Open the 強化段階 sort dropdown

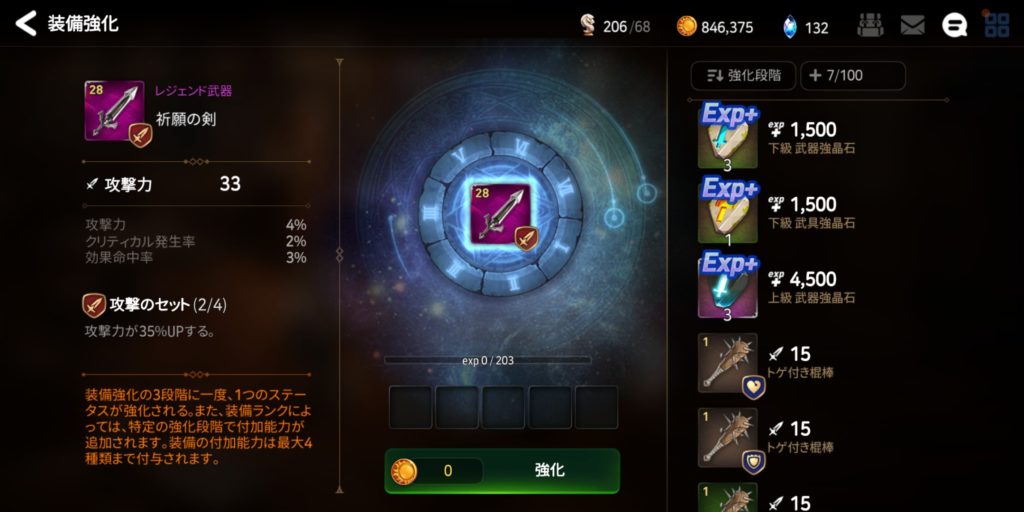tap(743, 76)
